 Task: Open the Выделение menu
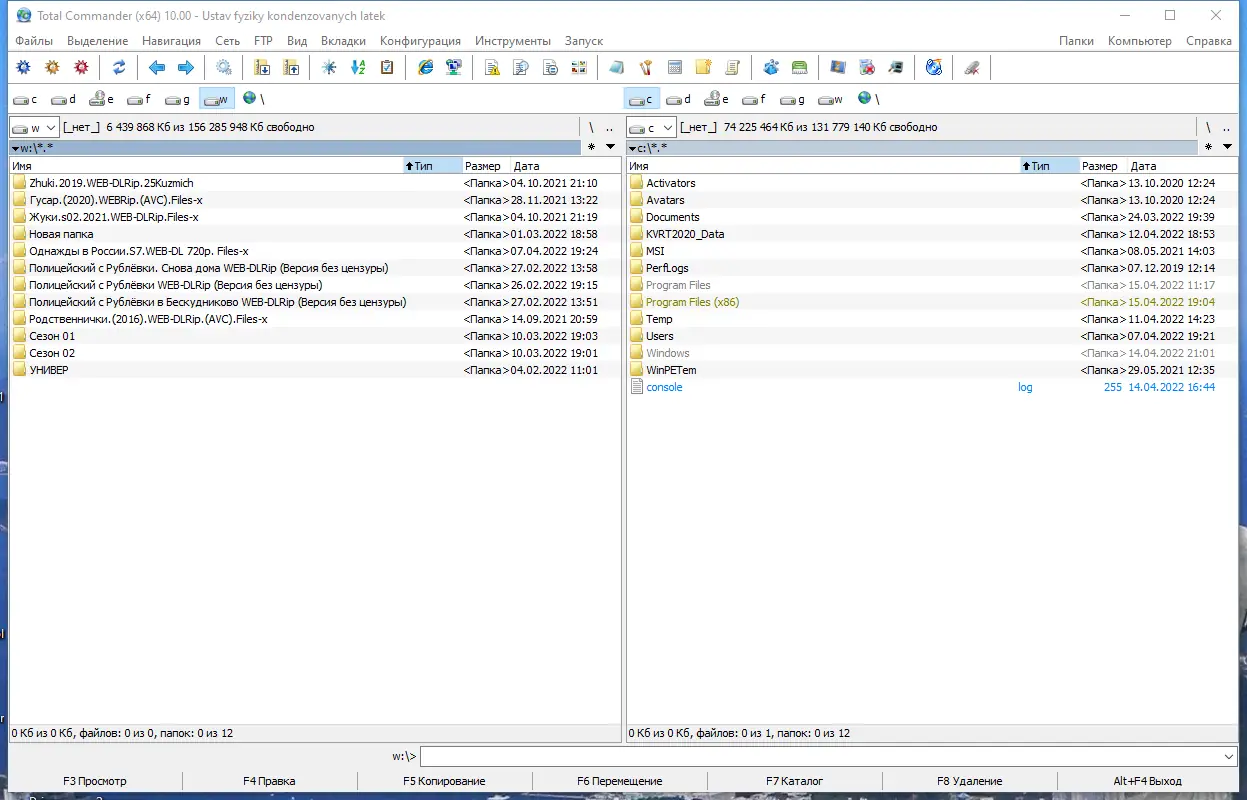point(97,41)
